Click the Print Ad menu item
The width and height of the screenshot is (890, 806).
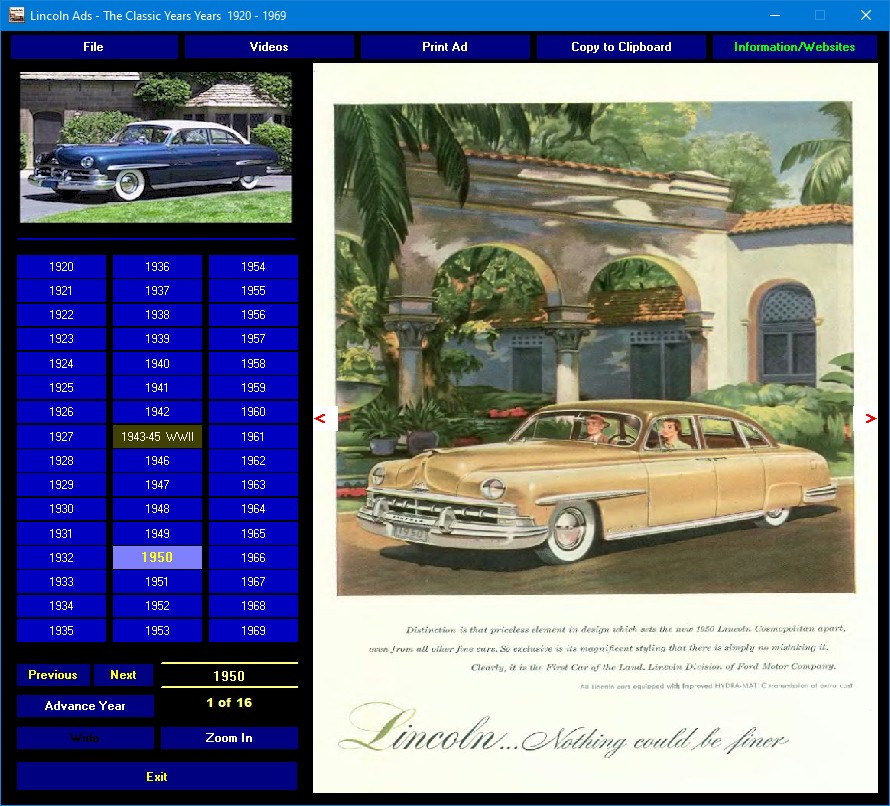pos(445,47)
